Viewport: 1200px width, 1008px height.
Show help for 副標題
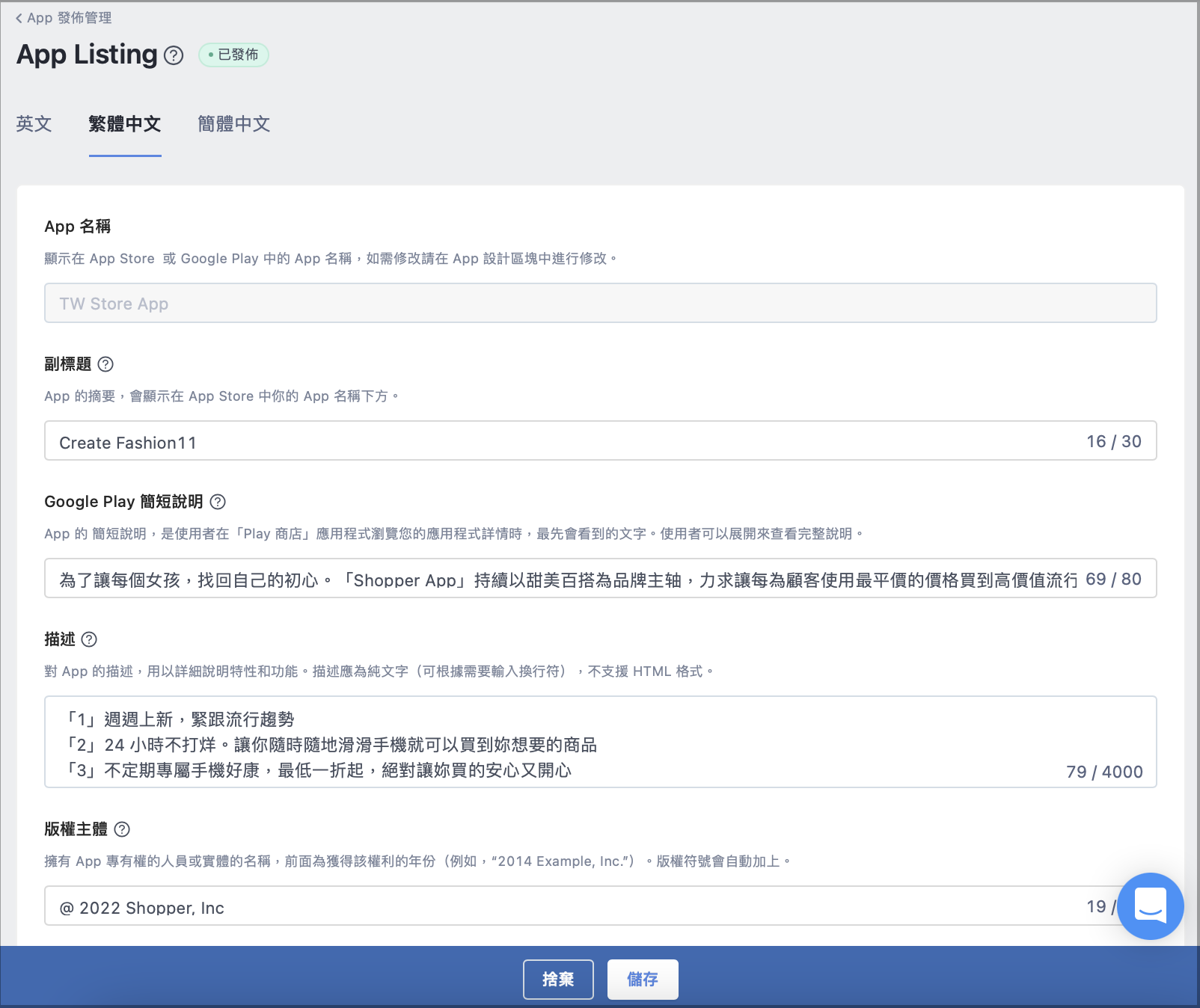coord(106,364)
